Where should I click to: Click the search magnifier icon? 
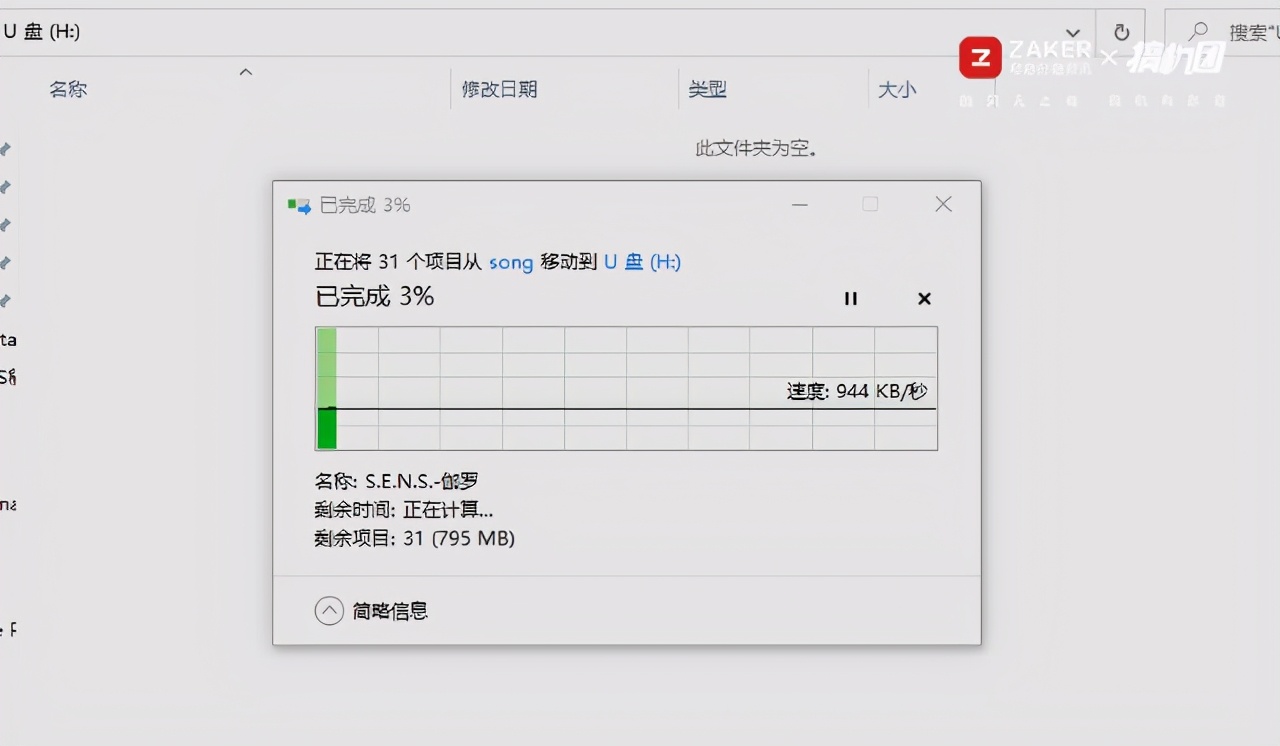coord(1196,30)
